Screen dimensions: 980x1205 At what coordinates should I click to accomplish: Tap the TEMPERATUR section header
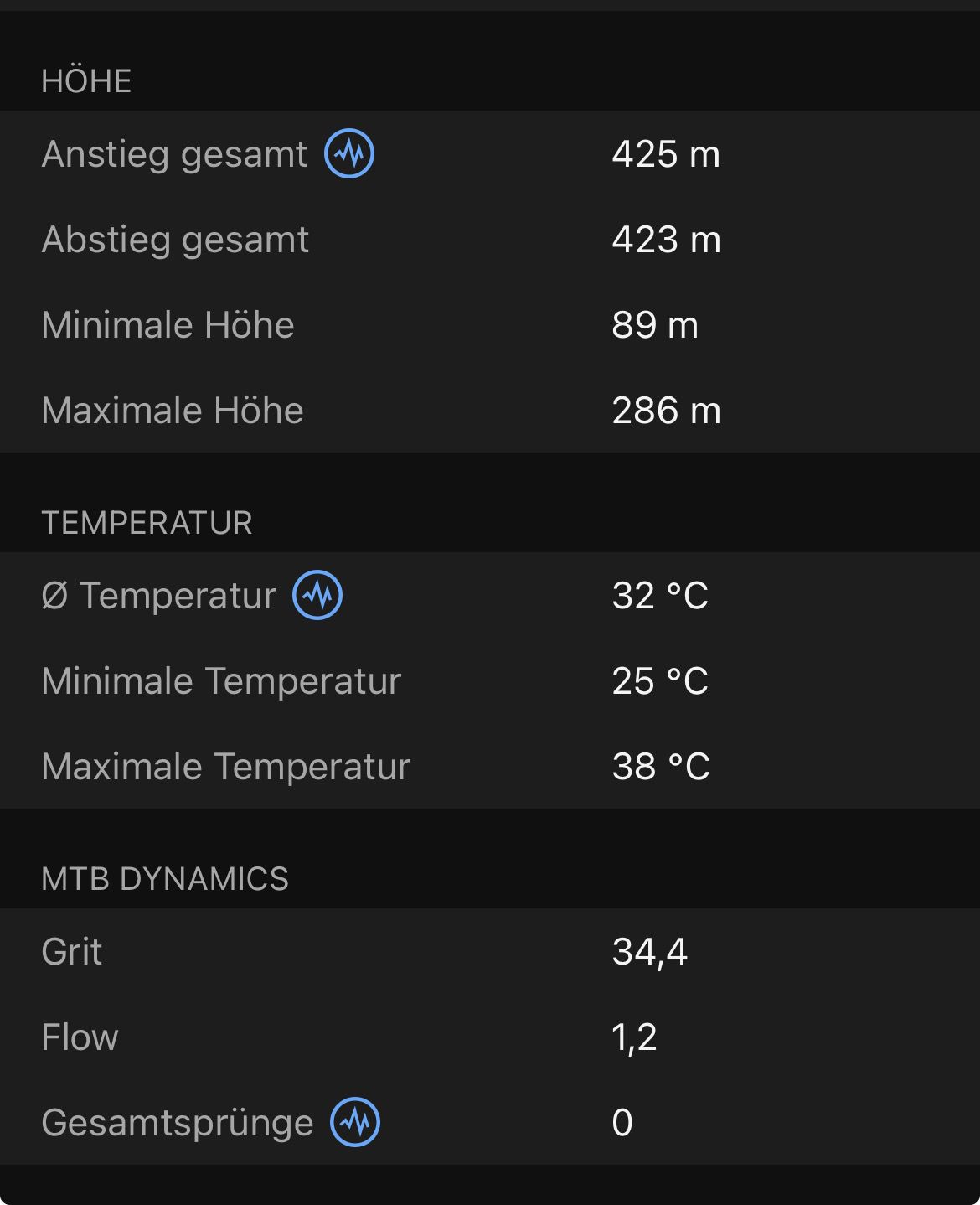click(147, 523)
